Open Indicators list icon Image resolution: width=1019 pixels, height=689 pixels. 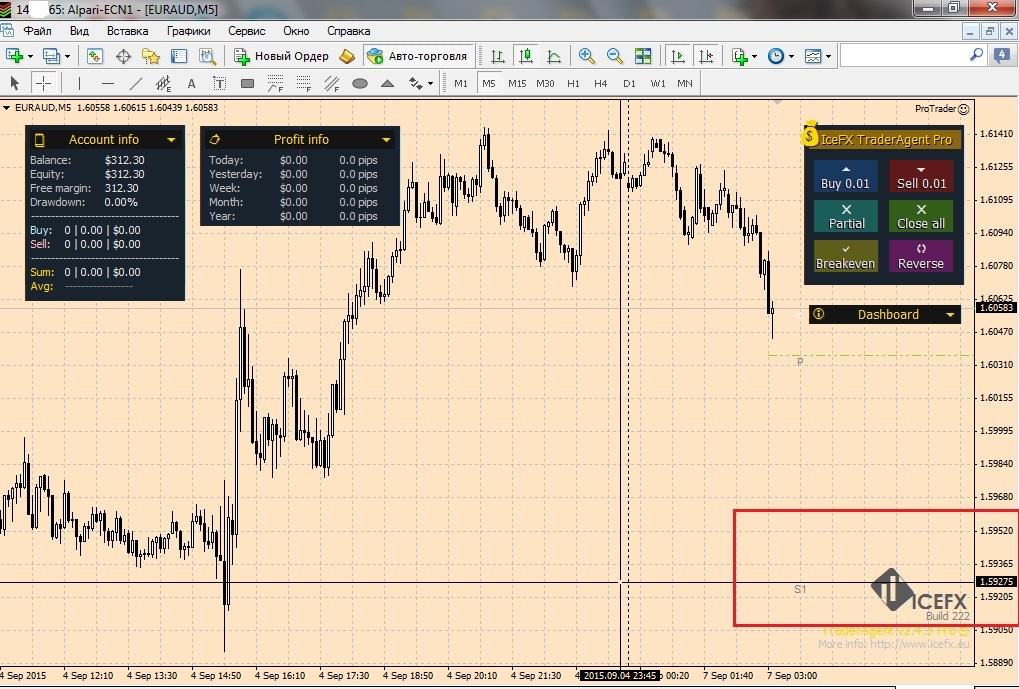point(740,57)
